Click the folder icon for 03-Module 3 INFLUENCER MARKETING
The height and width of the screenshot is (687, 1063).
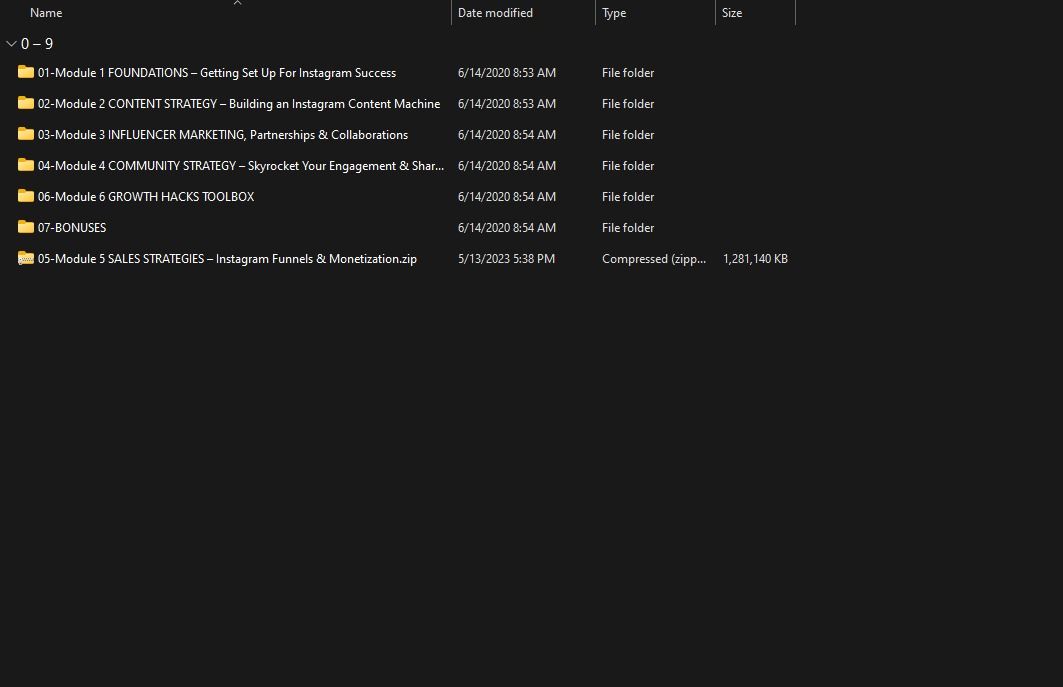click(26, 134)
